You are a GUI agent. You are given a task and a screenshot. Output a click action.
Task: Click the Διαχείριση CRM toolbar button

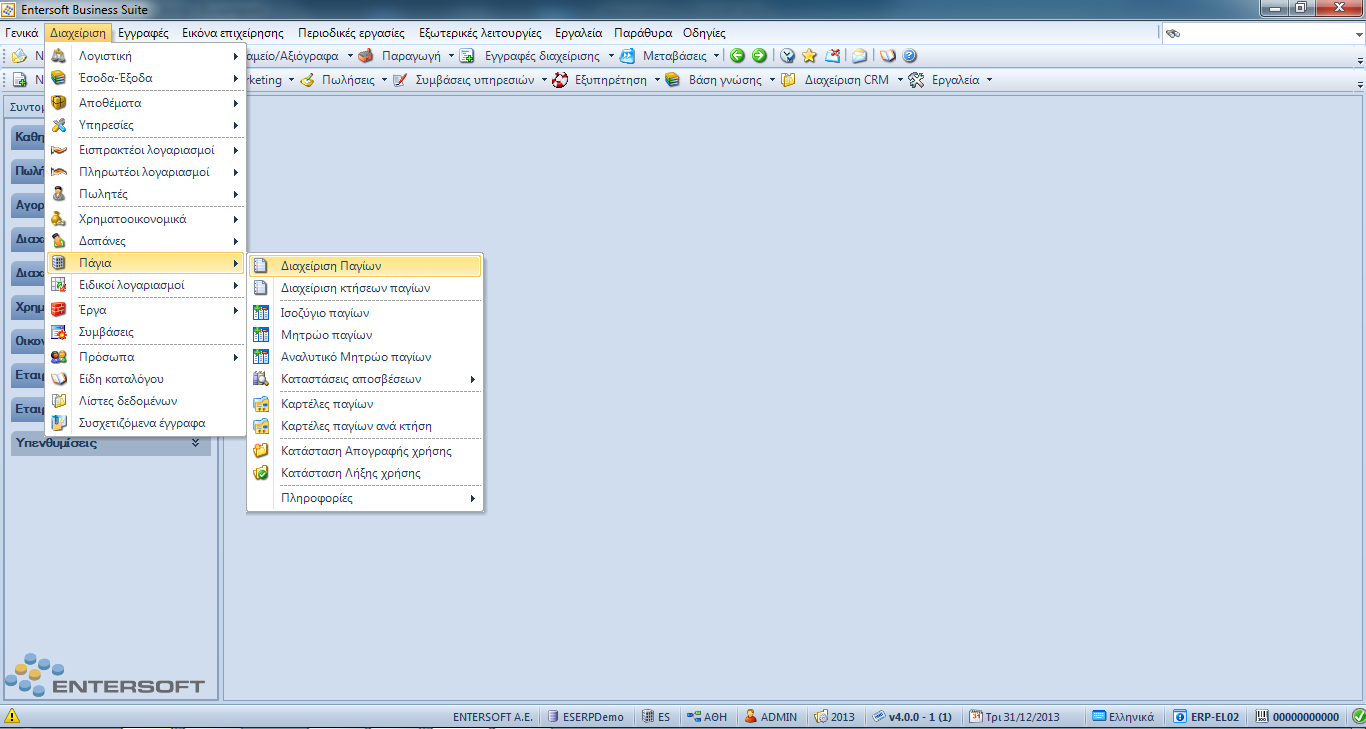(836, 80)
